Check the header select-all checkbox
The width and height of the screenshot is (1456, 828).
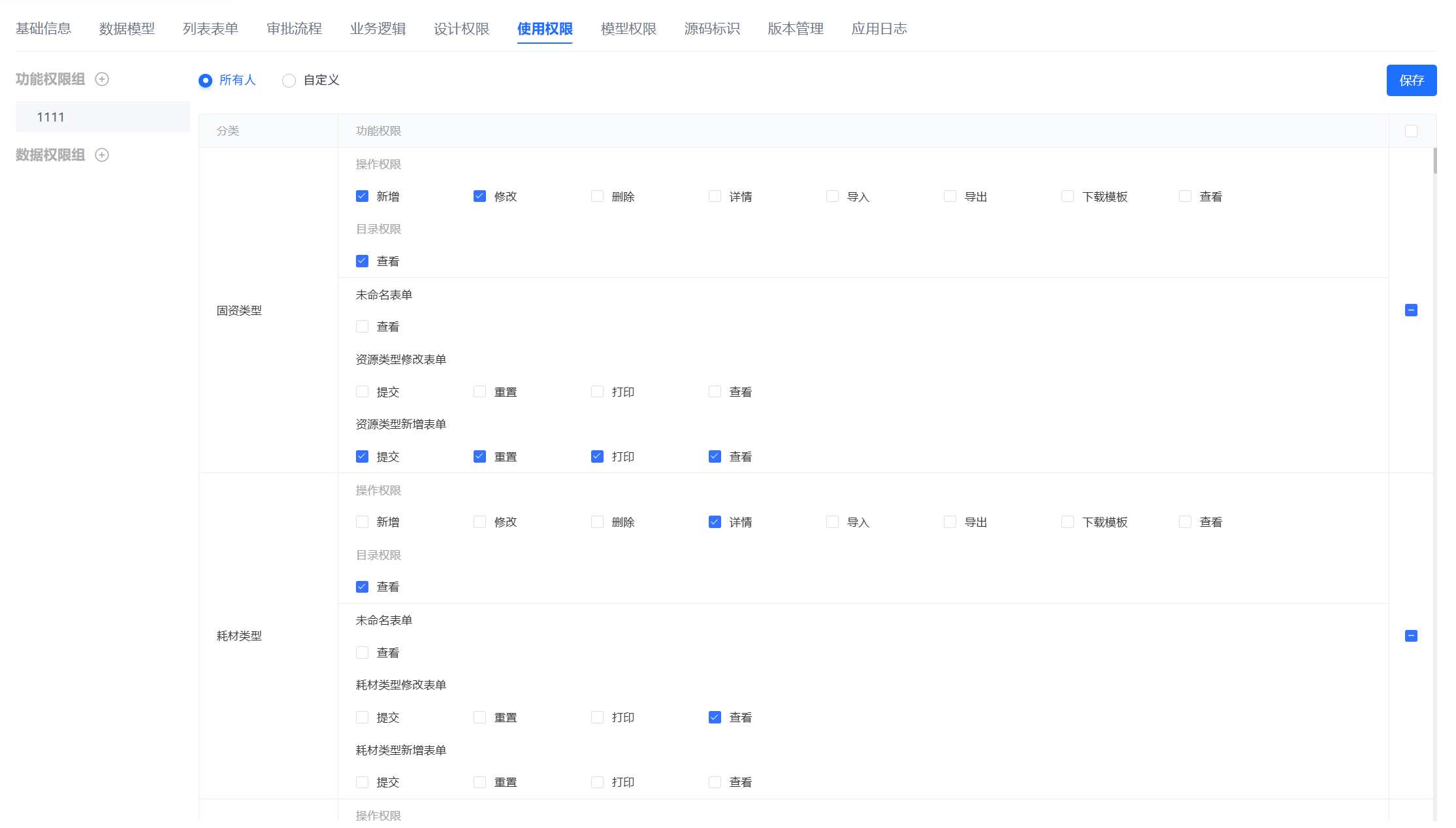point(1411,131)
